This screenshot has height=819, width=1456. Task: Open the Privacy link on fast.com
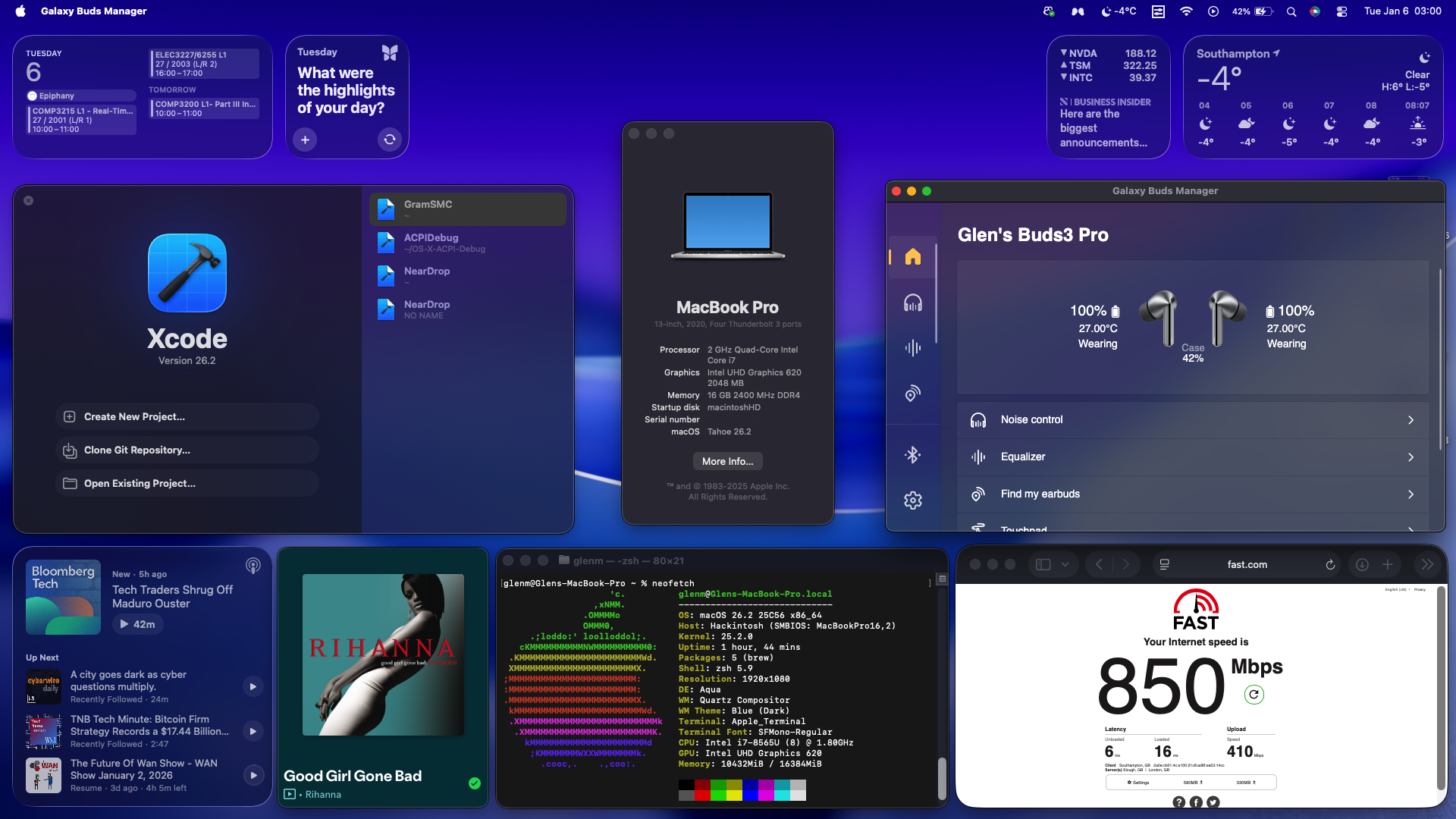pos(1420,589)
